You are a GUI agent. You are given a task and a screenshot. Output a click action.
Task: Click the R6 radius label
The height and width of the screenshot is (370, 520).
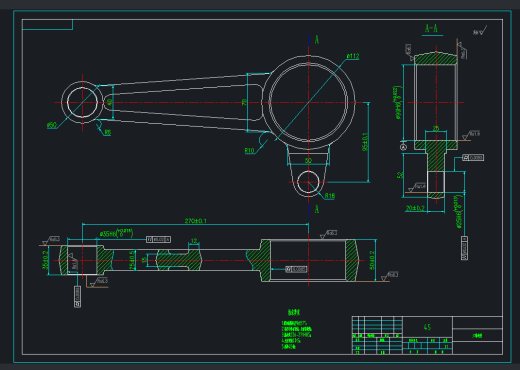click(x=108, y=132)
